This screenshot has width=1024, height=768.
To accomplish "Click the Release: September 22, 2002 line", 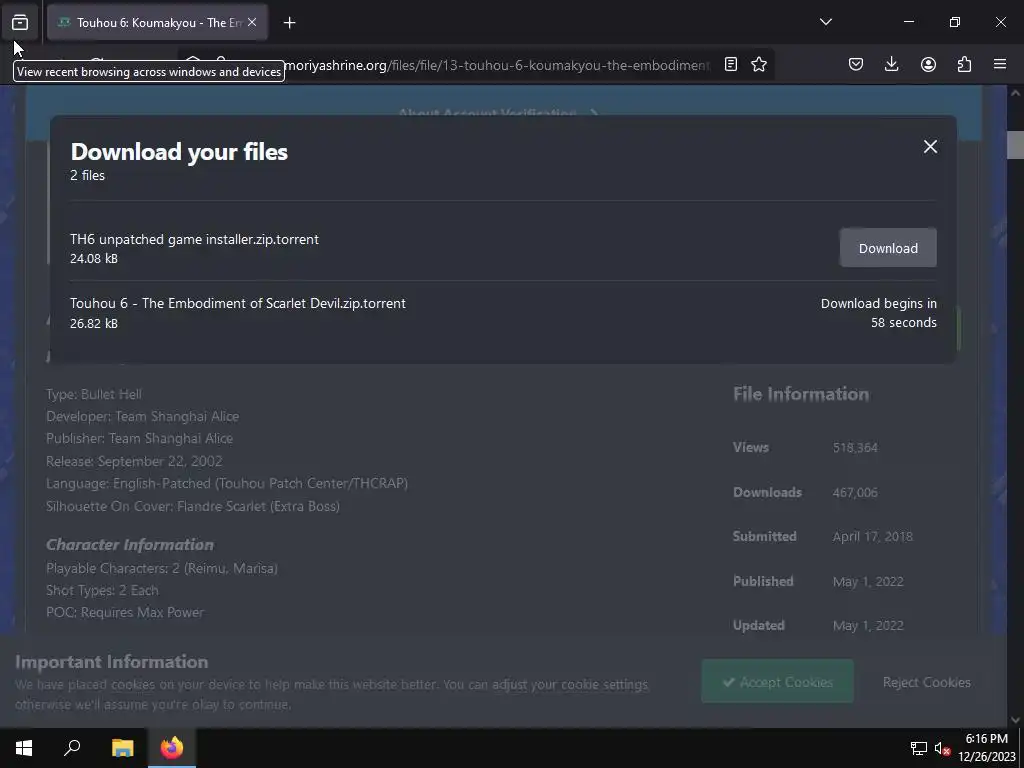I will pyautogui.click(x=134, y=461).
